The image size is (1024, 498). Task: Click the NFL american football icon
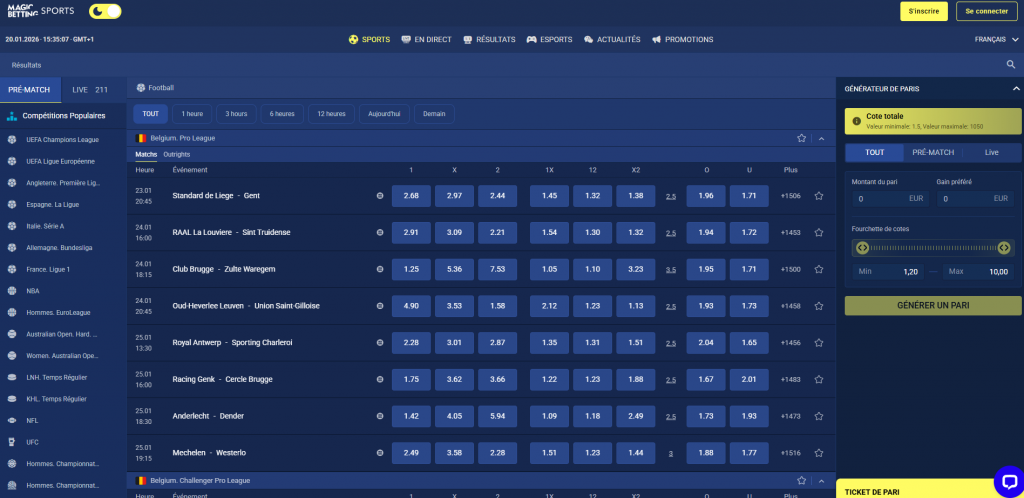[x=12, y=420]
